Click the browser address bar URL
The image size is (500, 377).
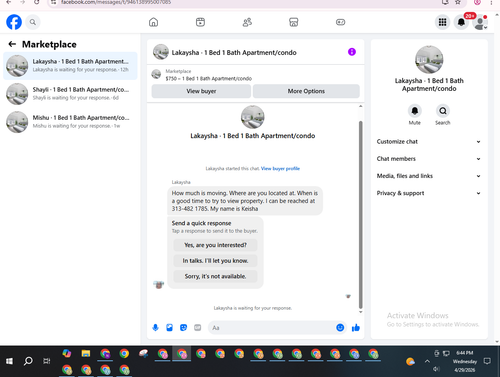click(116, 2)
